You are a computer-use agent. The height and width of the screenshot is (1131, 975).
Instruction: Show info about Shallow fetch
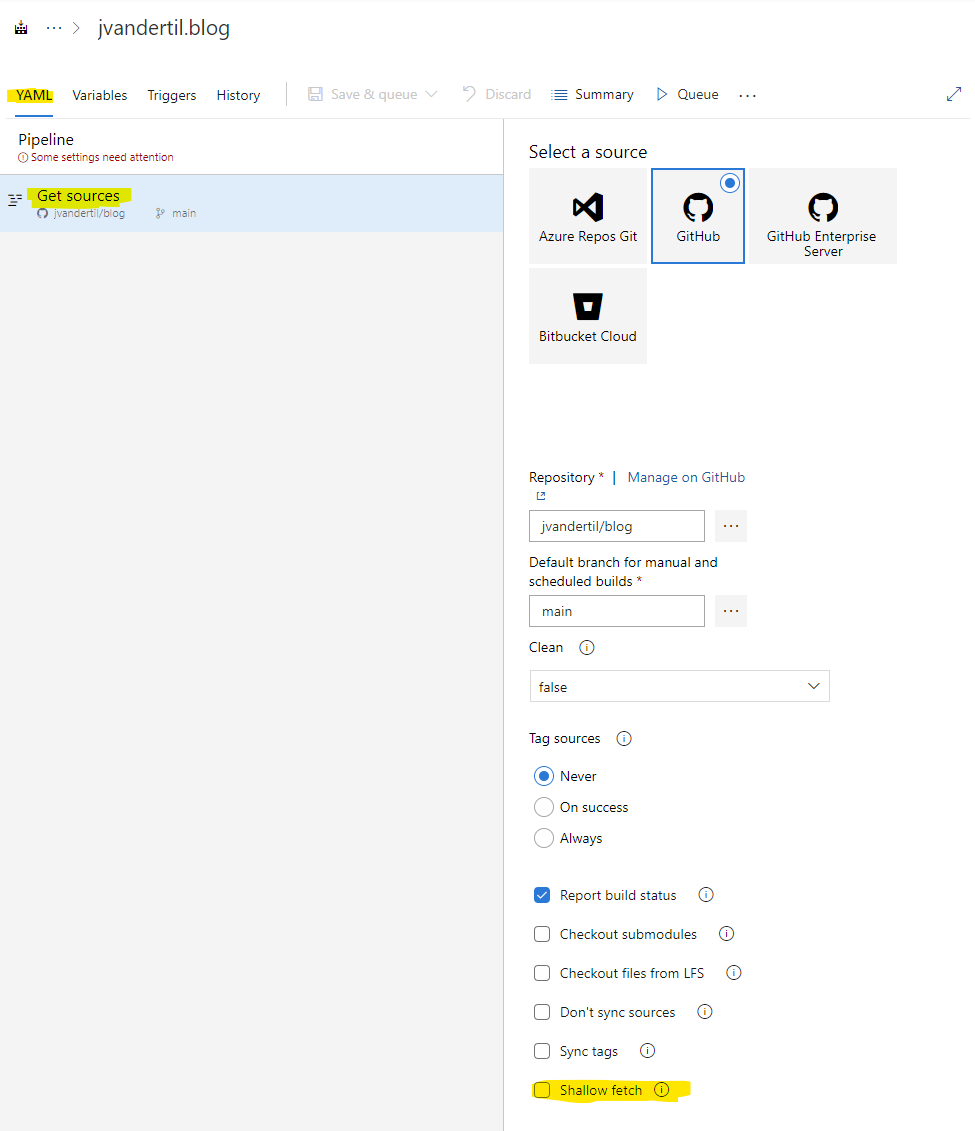[x=661, y=1090]
